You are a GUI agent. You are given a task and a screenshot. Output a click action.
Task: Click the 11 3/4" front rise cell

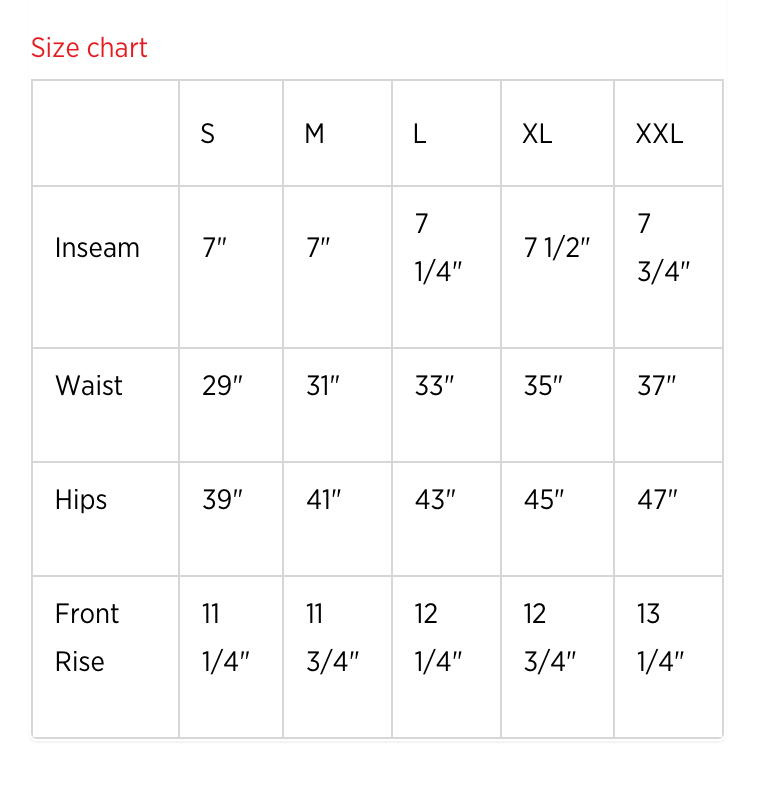(332, 637)
